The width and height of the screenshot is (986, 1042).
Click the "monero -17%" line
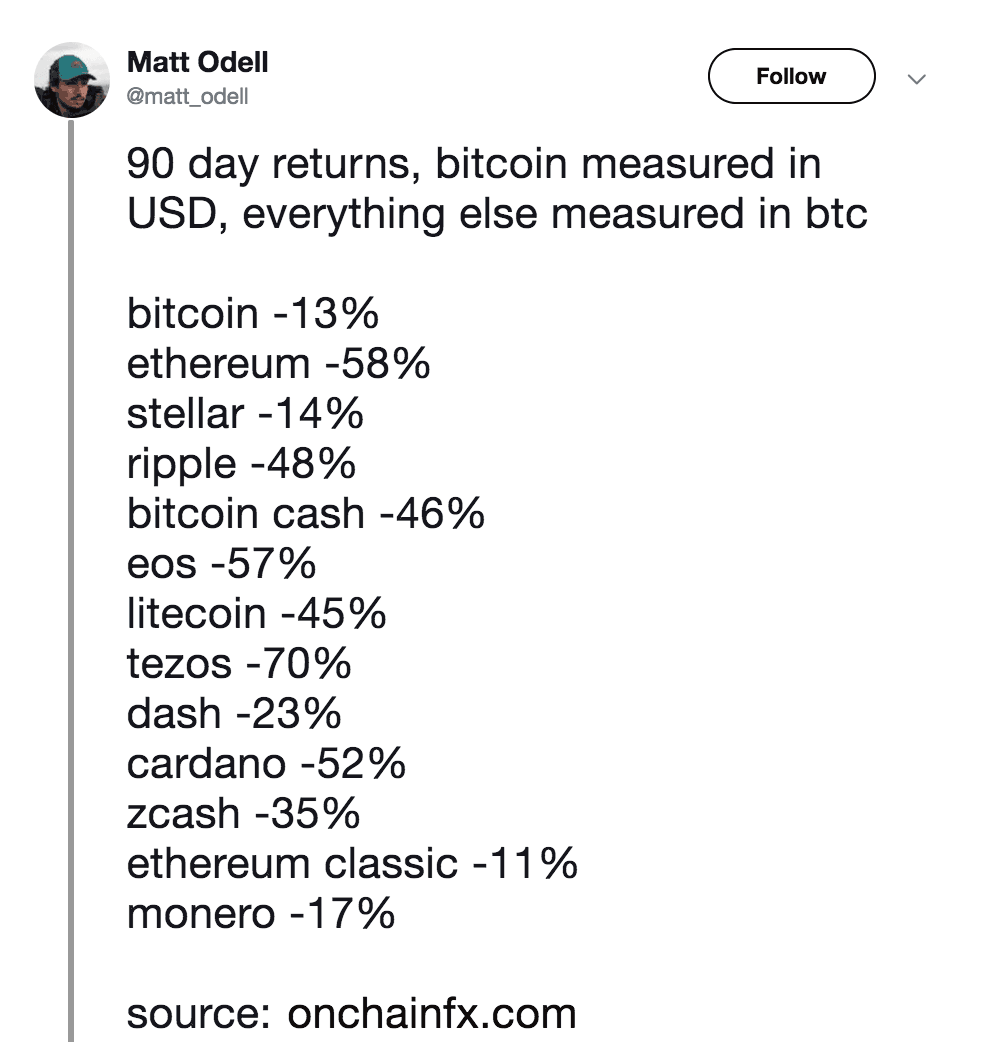[x=260, y=914]
